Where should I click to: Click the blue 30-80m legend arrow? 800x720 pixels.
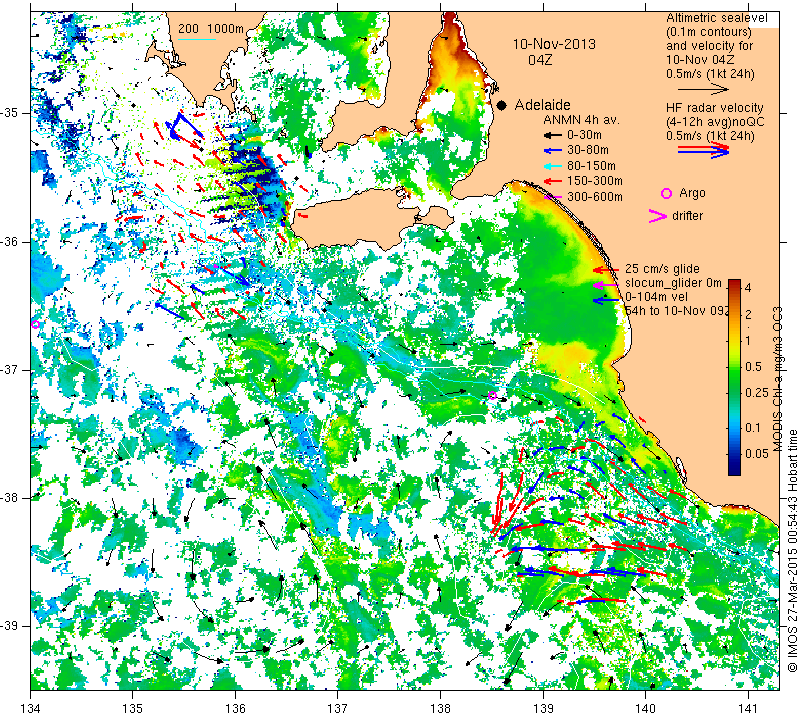552,151
